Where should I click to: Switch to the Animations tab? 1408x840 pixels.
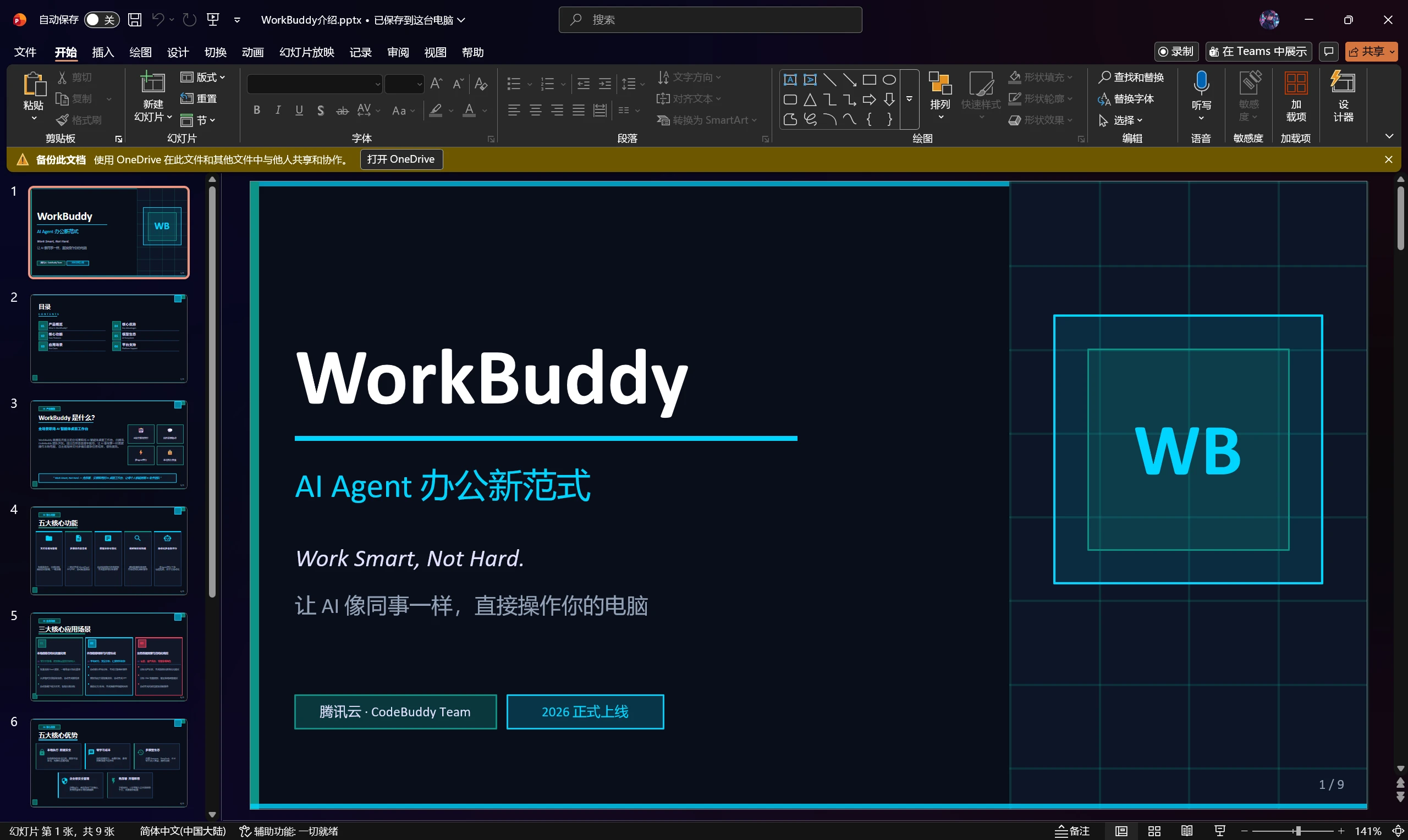pos(252,52)
